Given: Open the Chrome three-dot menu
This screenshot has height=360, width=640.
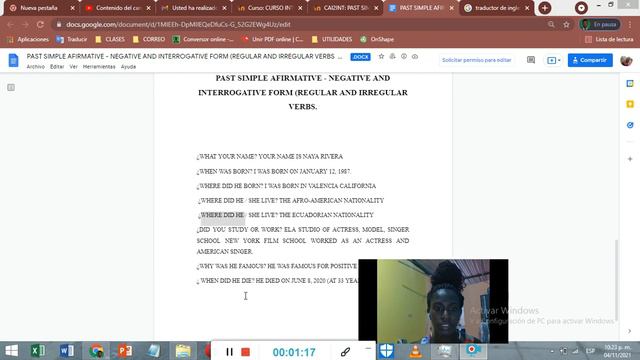Looking at the screenshot, I should pos(630,24).
